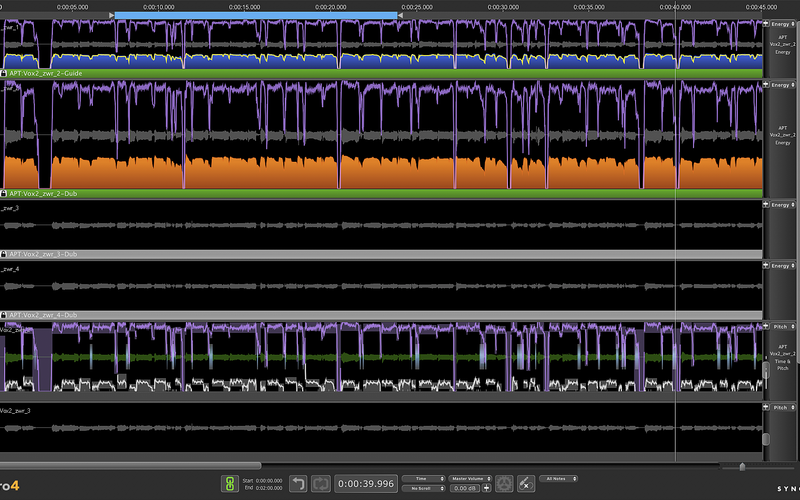
Task: Click the Vox2_zwr_3 bottom track name label
Action: [x=15, y=411]
